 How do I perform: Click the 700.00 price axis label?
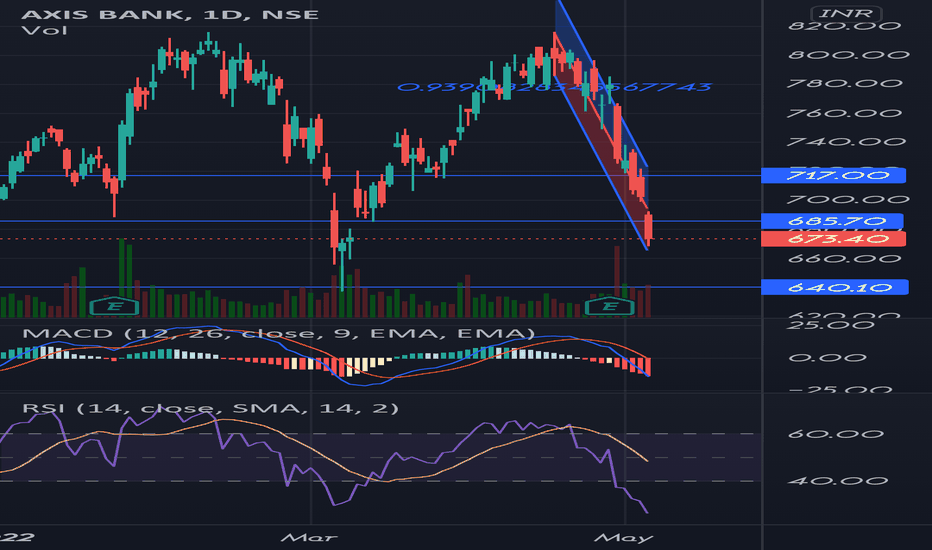tap(848, 200)
